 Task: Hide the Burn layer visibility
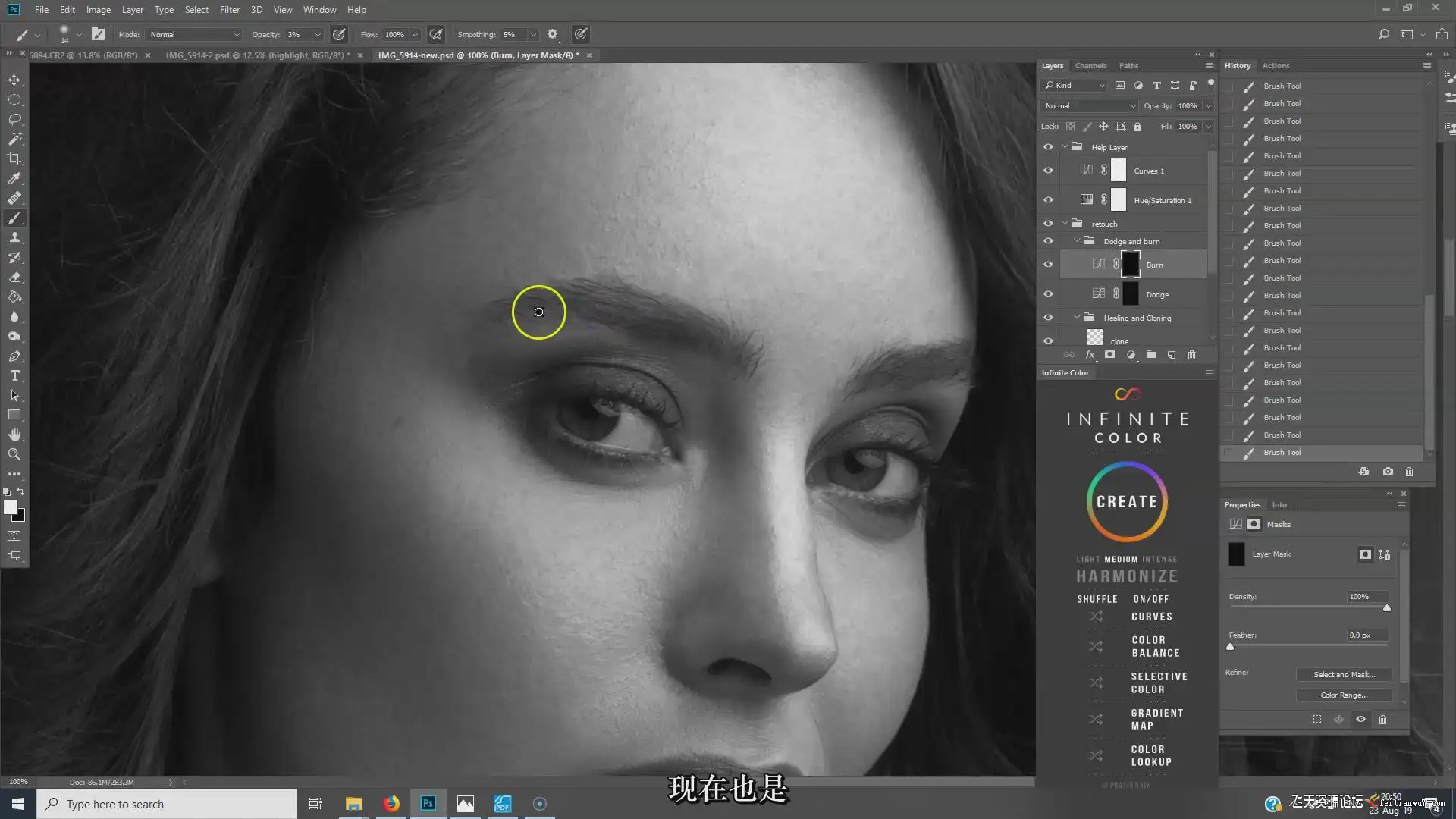point(1048,265)
